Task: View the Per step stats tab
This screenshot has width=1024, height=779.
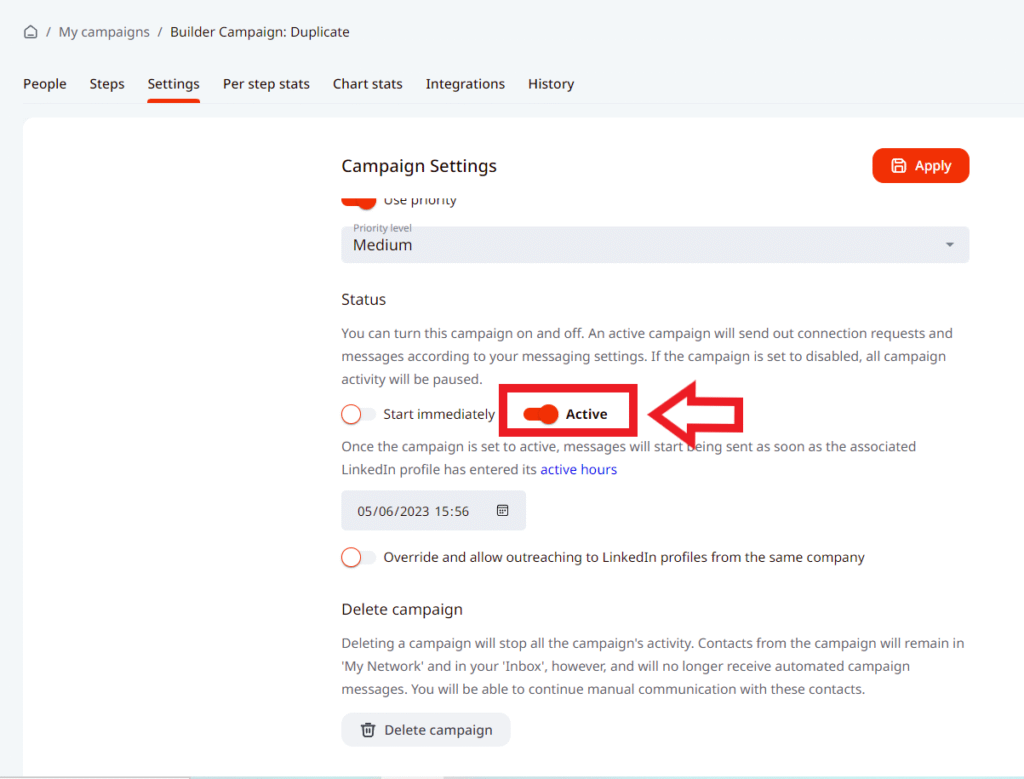Action: coord(266,84)
